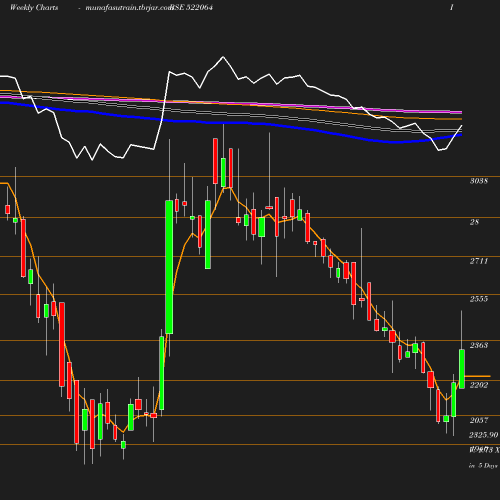Select the 2711 price level label
This screenshot has height=500, width=500.
[479, 261]
